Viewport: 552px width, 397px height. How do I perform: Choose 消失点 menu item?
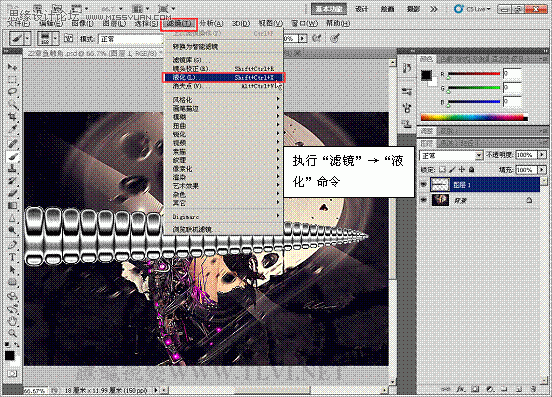pos(225,86)
